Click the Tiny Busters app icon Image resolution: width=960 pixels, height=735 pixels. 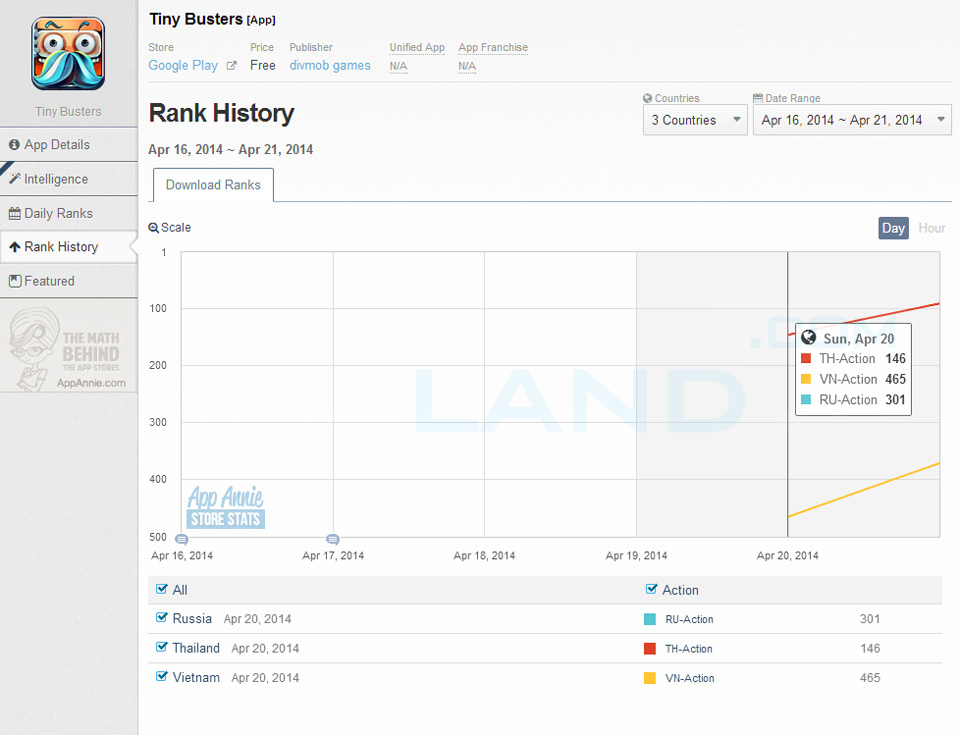pyautogui.click(x=68, y=53)
